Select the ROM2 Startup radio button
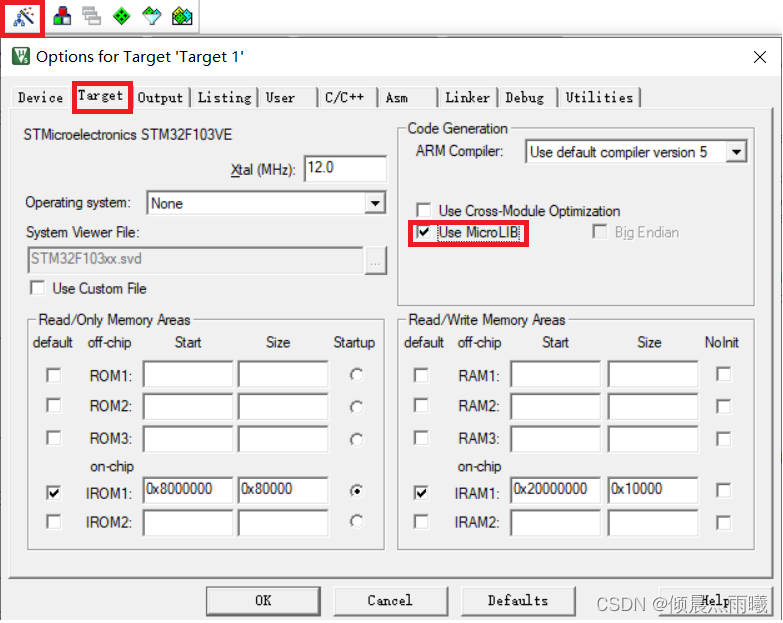The image size is (783, 623). point(356,407)
